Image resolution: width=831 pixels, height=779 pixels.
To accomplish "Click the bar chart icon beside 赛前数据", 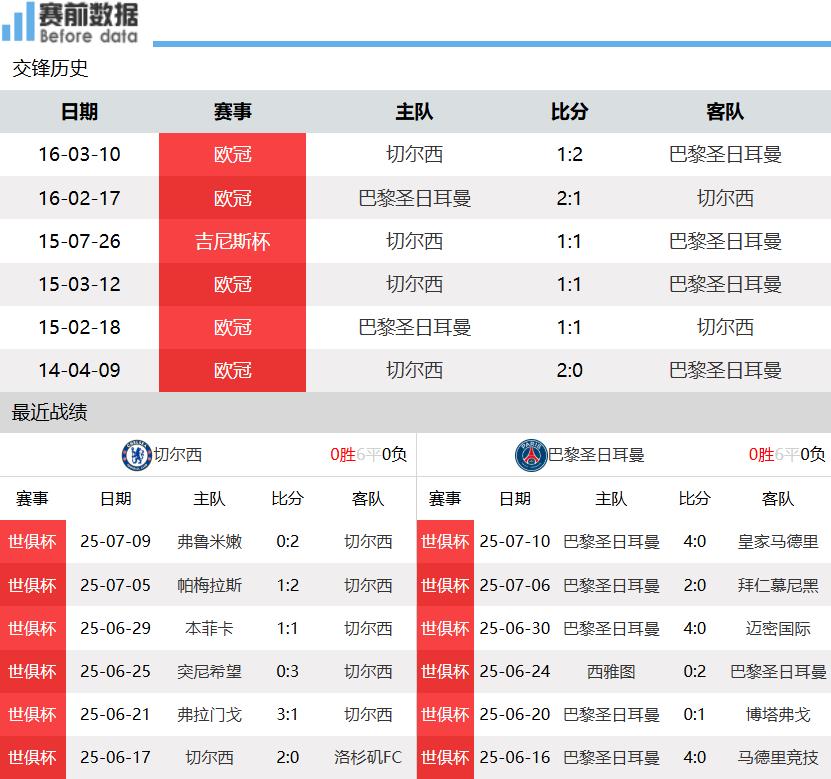I will 18,22.
